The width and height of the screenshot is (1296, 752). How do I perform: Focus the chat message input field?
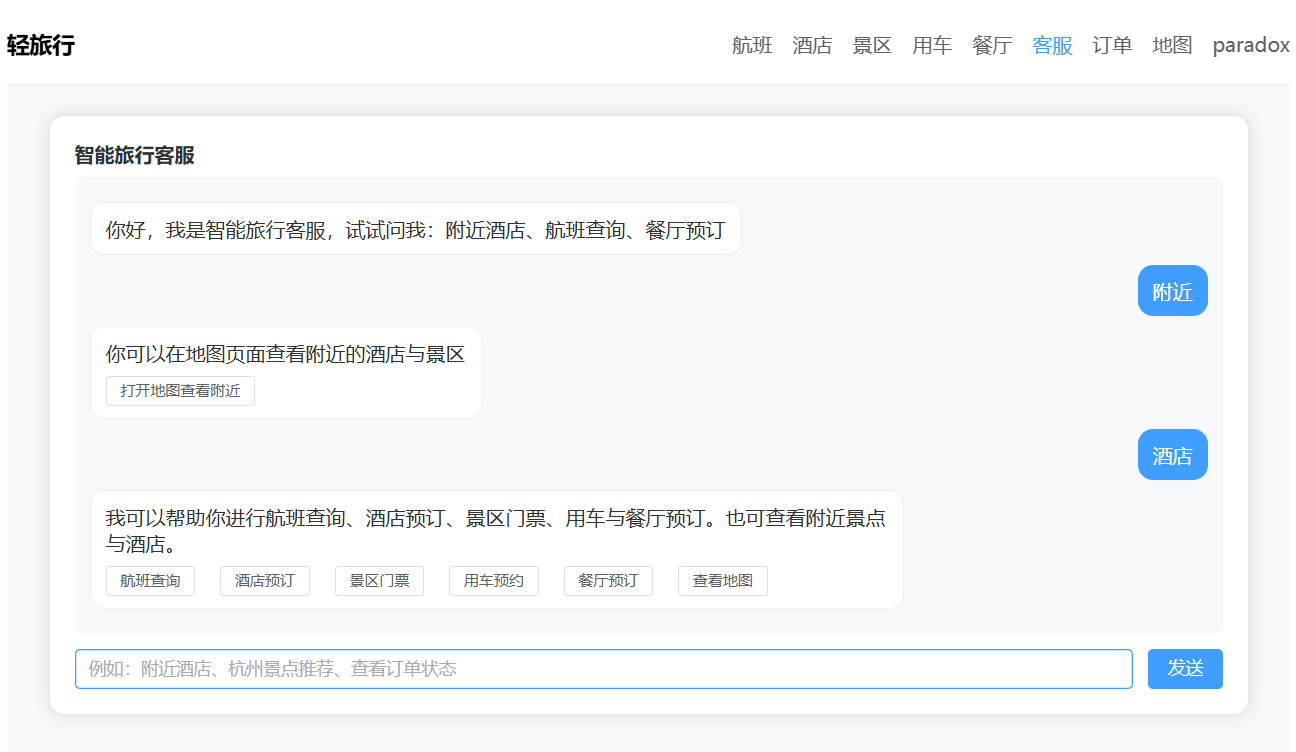(x=603, y=669)
